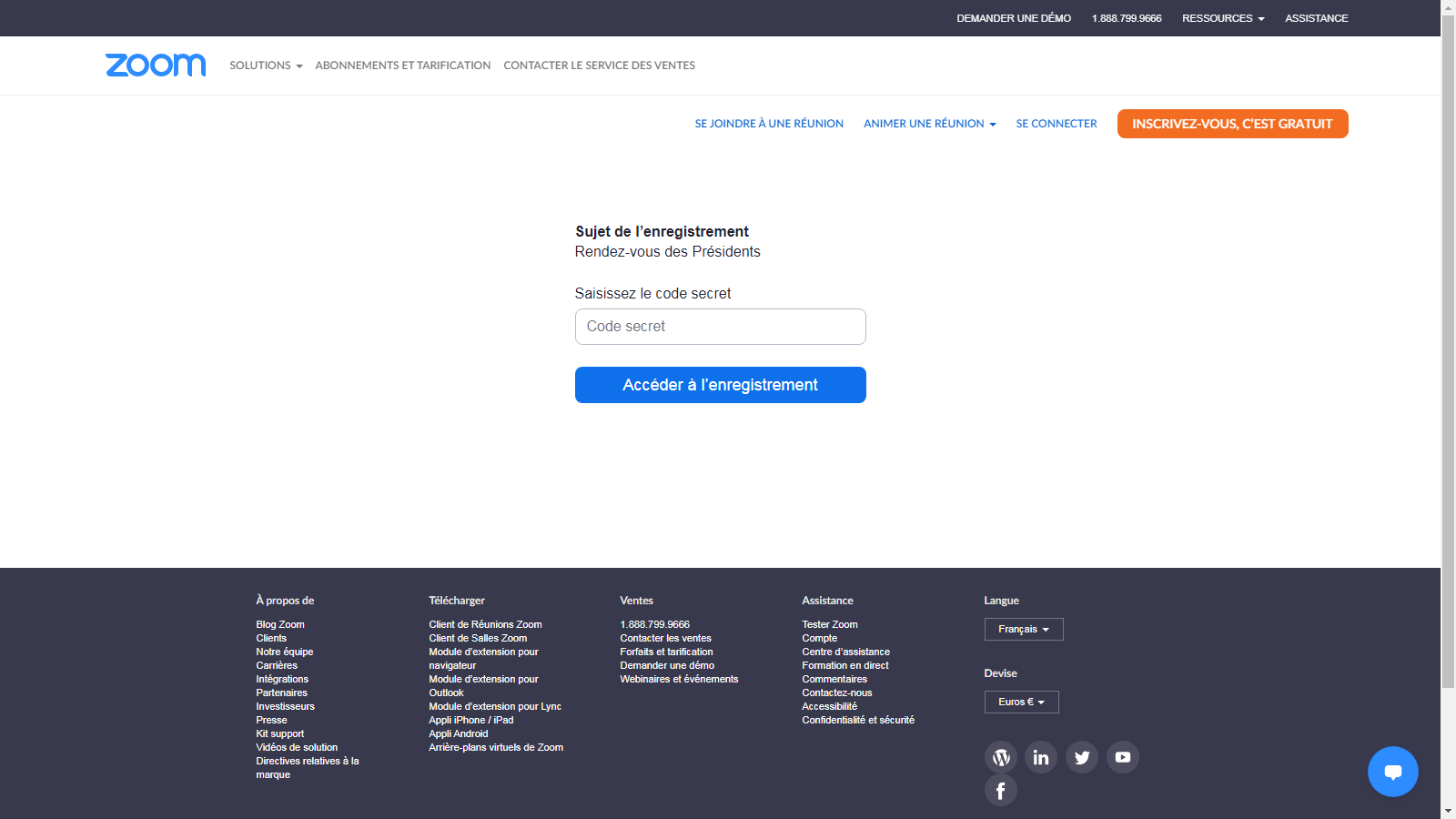
Task: Open the Français language dropdown
Action: (x=1023, y=629)
